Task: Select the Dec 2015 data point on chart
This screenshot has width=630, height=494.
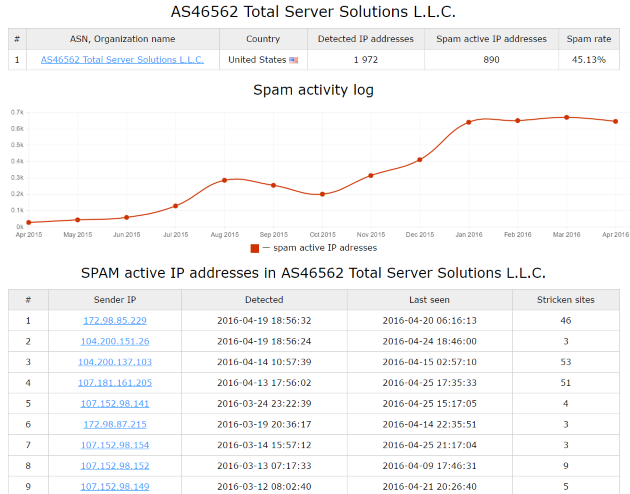Action: click(x=420, y=160)
